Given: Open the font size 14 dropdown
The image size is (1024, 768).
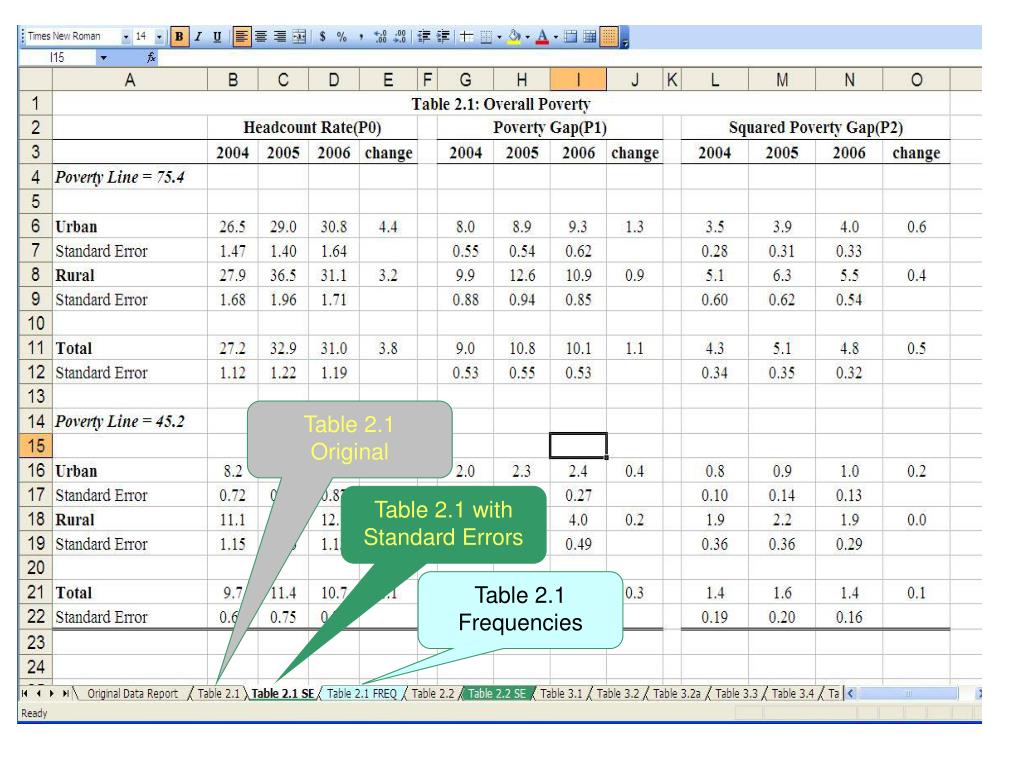Looking at the screenshot, I should click(x=159, y=37).
